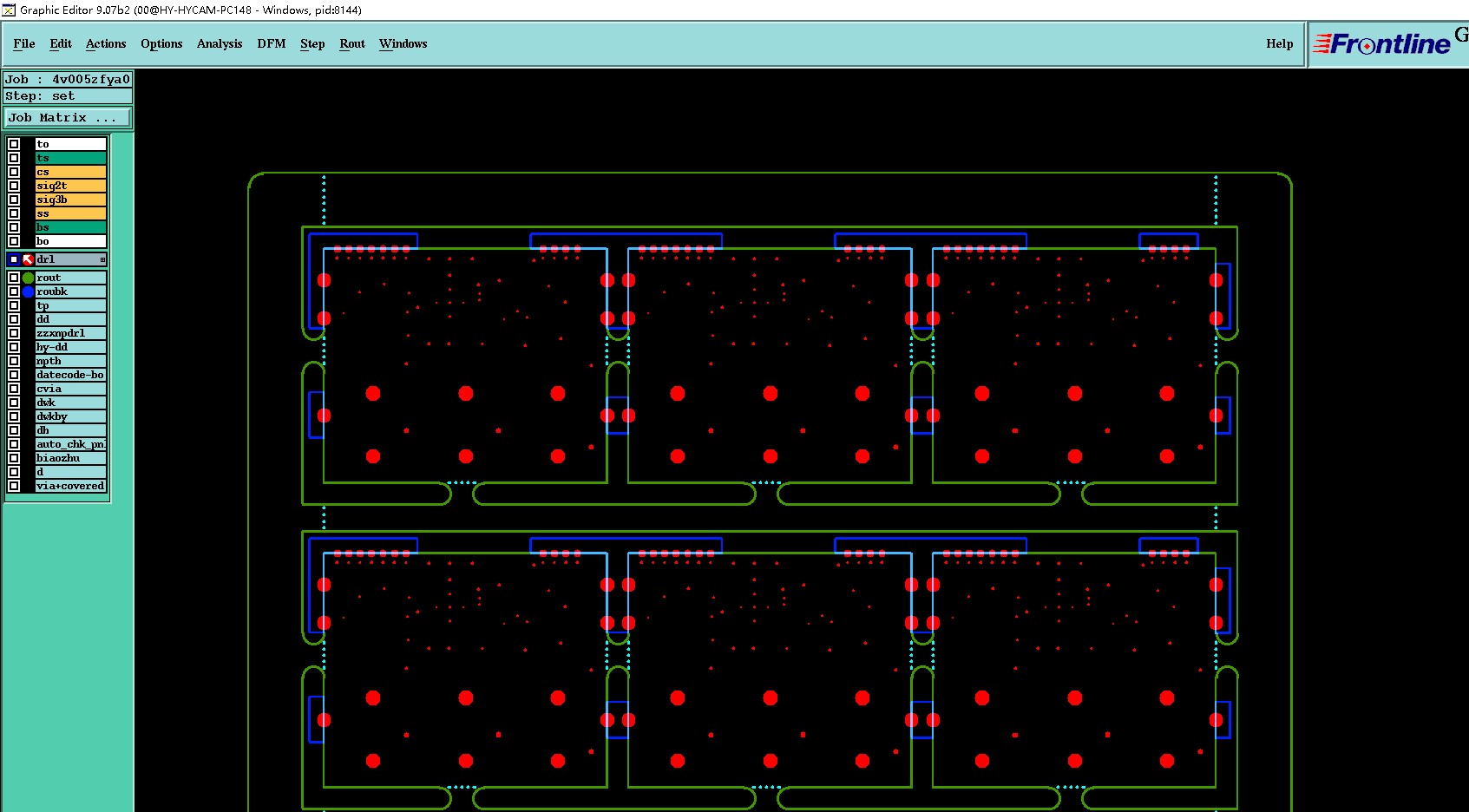Click the Job name field 4v005zfya0
This screenshot has width=1469, height=812.
(68, 79)
